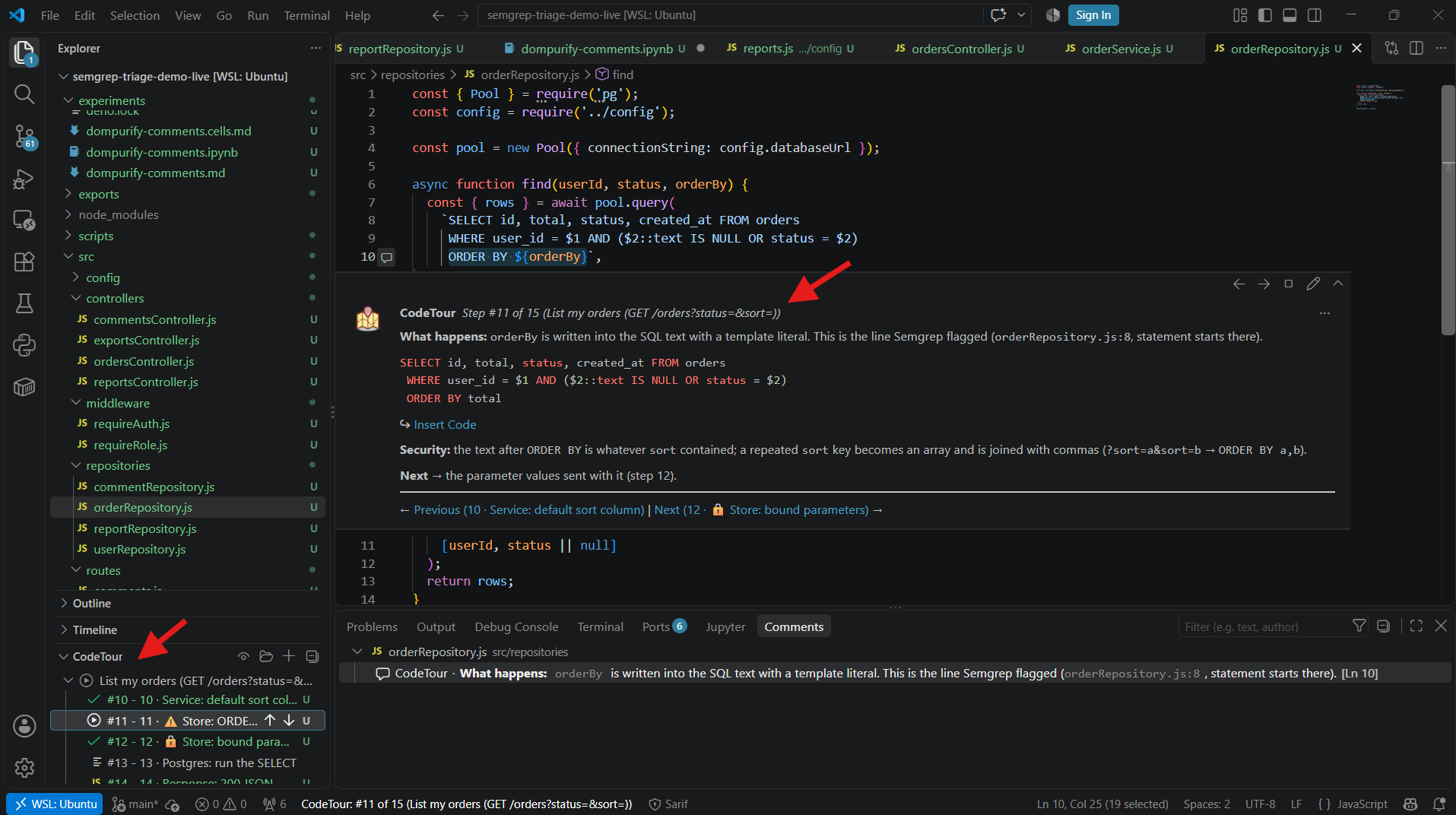The height and width of the screenshot is (815, 1456).
Task: Open Extensions view
Action: [24, 262]
